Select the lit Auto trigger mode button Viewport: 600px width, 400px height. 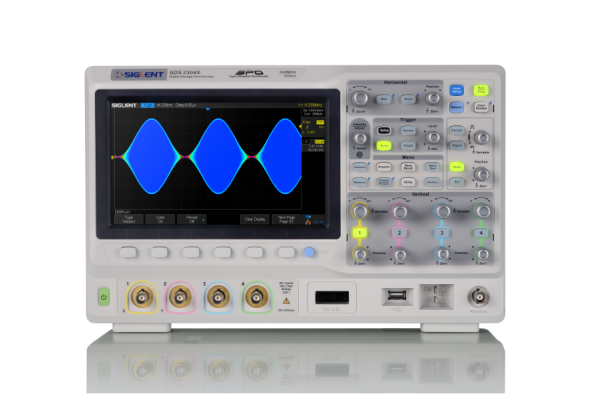(x=384, y=145)
